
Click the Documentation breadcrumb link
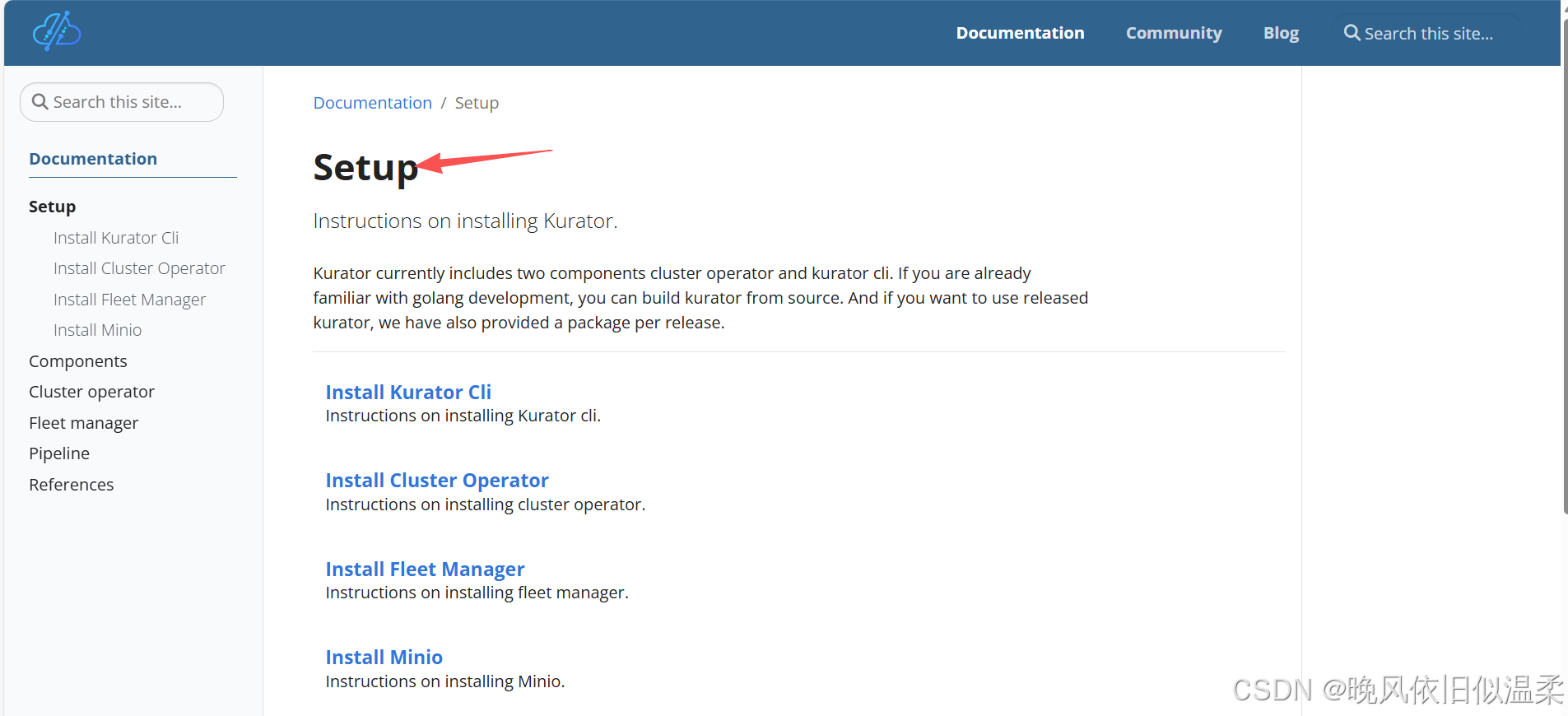[372, 103]
